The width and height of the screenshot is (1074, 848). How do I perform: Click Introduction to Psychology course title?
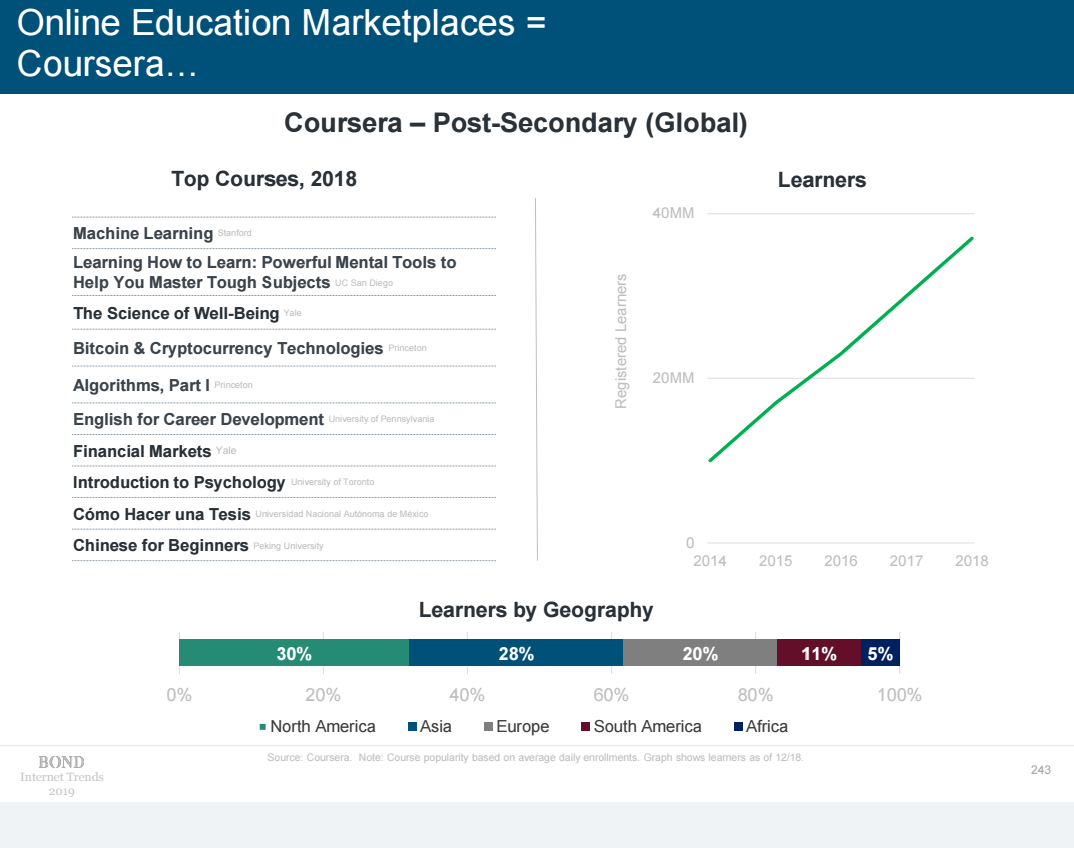(x=179, y=482)
